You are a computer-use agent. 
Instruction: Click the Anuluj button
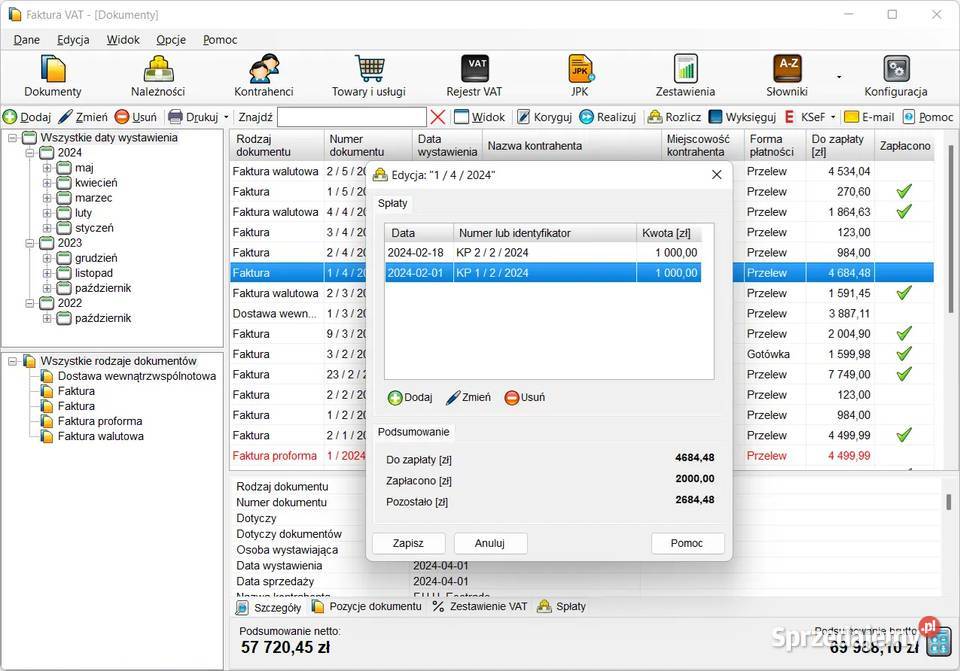(490, 543)
